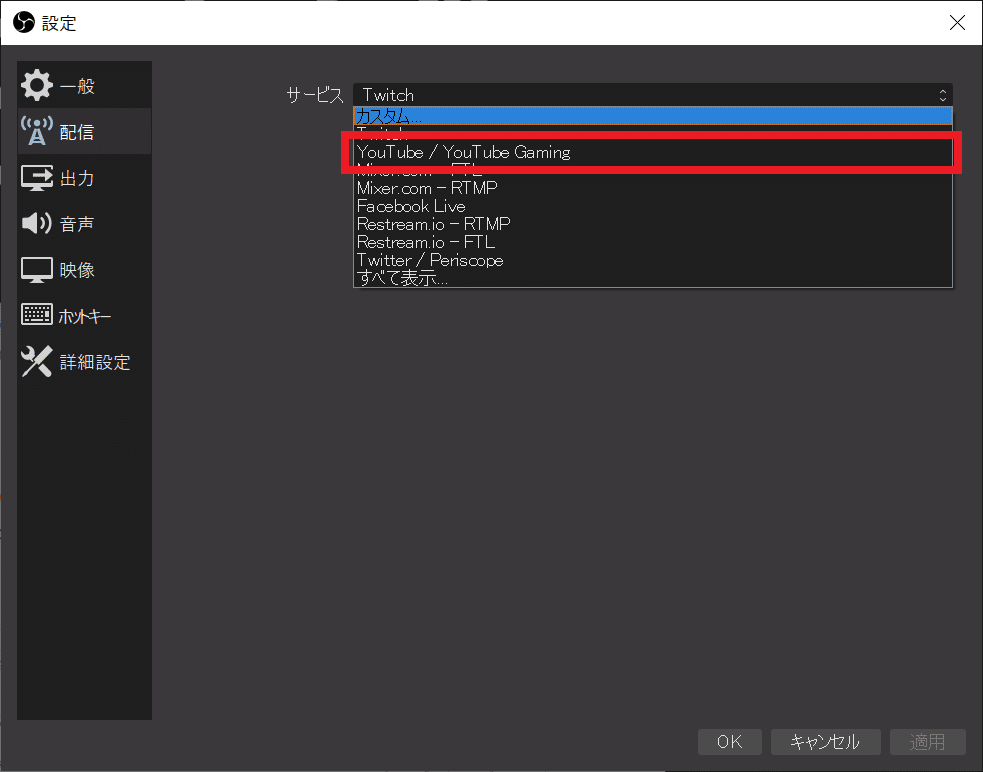Viewport: 983px width, 772px height.
Task: Expand the サービス Twitch combo box
Action: pos(653,95)
